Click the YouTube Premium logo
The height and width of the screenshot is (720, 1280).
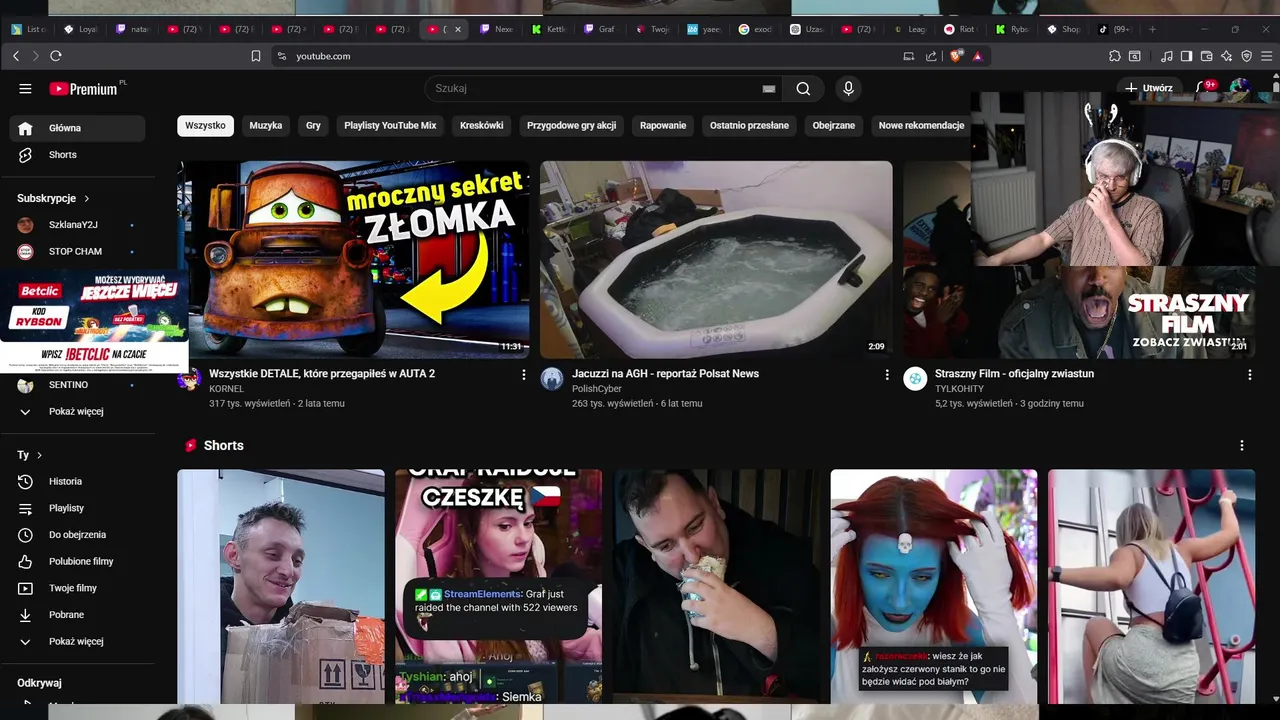(84, 88)
